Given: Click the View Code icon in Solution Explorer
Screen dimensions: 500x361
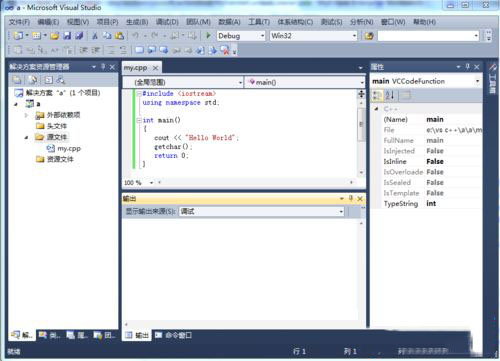Looking at the screenshot, I should click(x=49, y=80).
